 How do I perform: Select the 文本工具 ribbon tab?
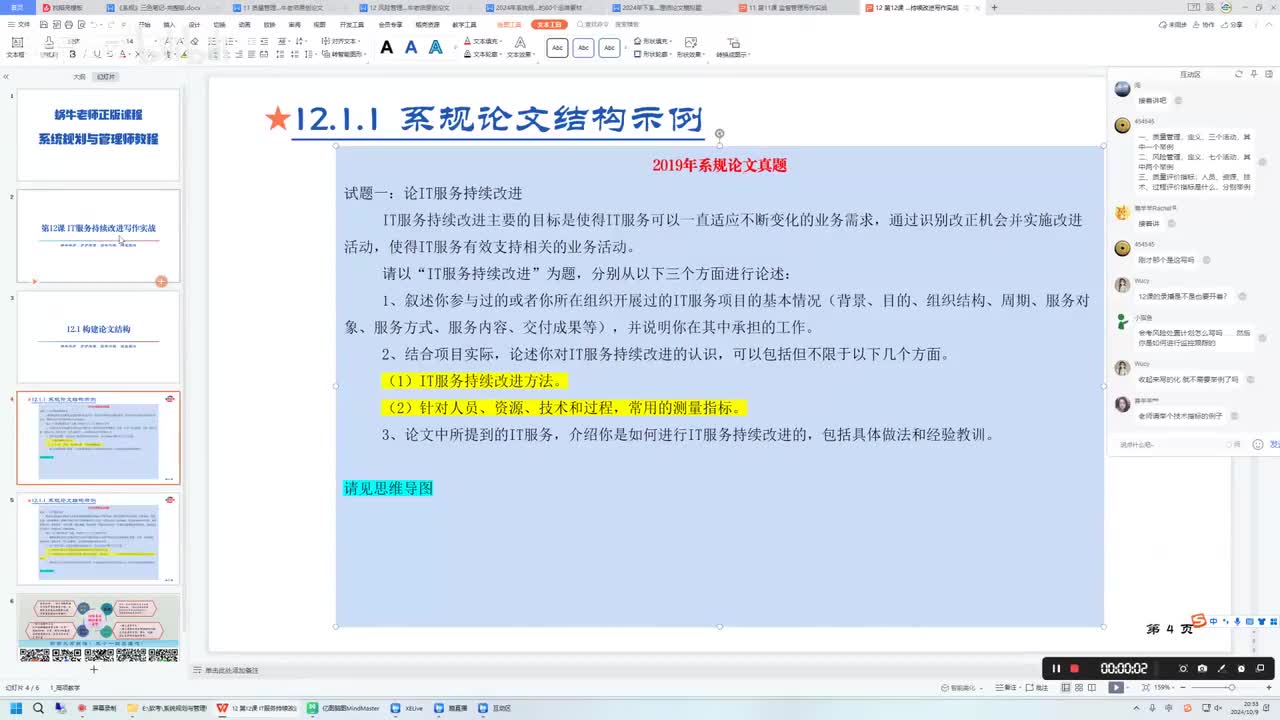pyautogui.click(x=549, y=24)
